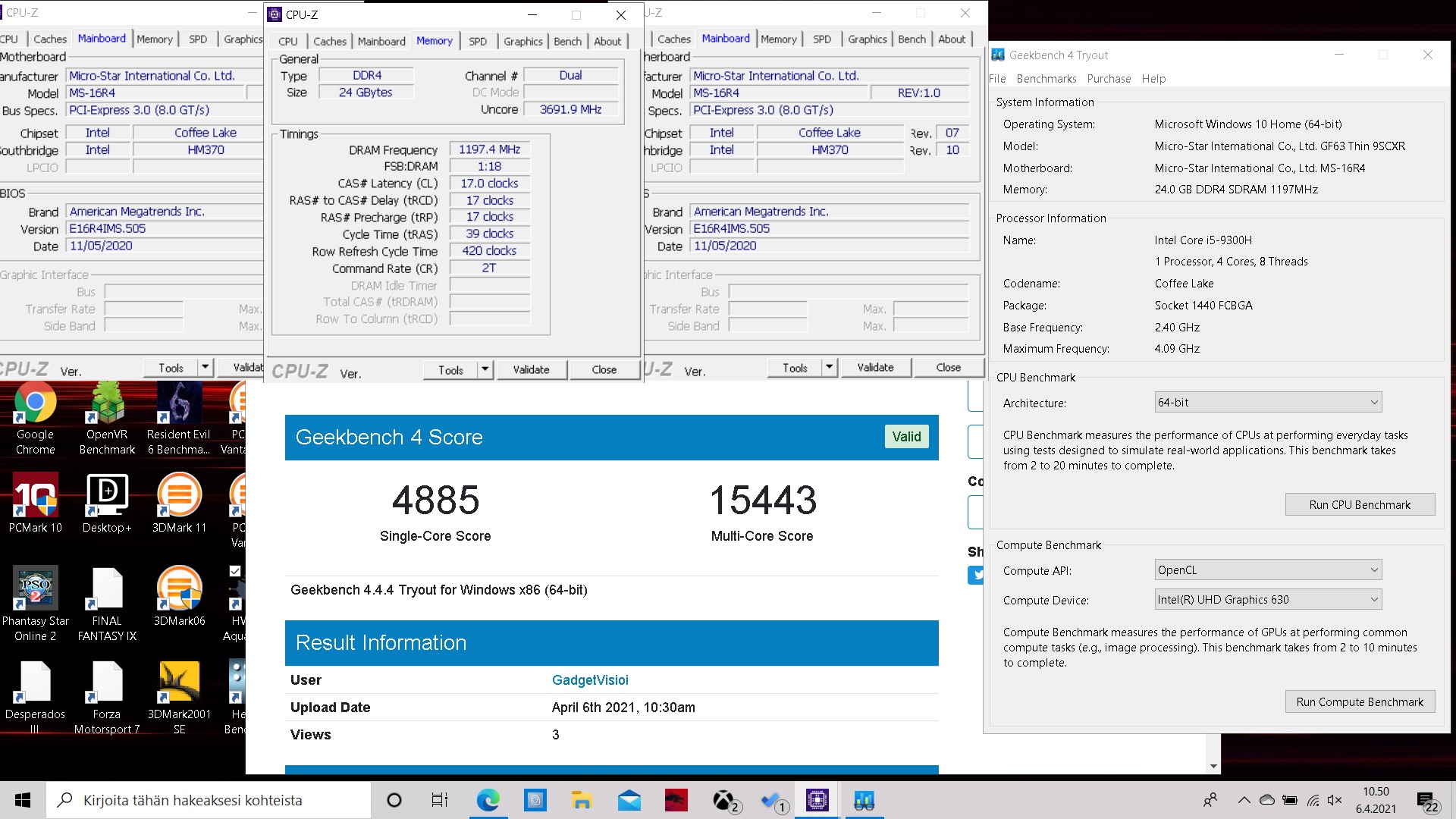Click the Valid badge on Geekbench score
This screenshot has height=819, width=1456.
tap(906, 437)
